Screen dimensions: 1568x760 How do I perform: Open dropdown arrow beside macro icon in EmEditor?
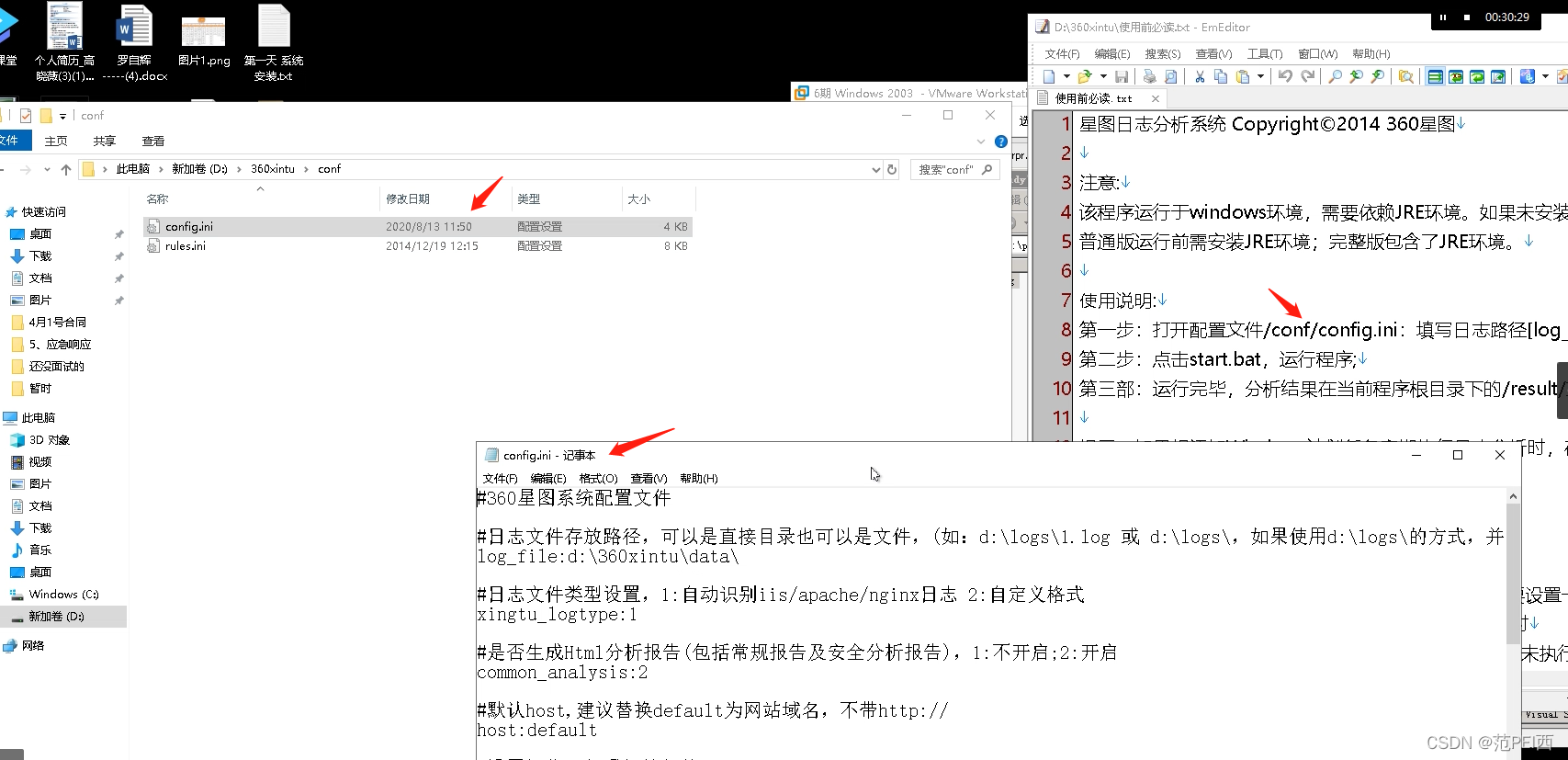pos(1545,76)
